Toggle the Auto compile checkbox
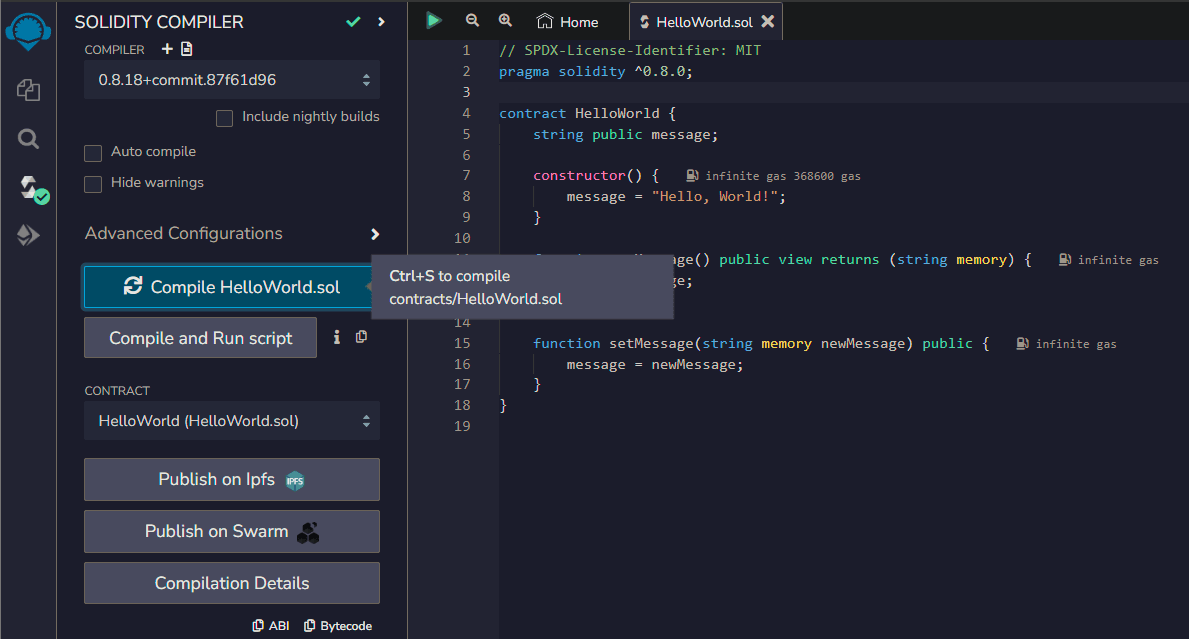1189x639 pixels. 93,153
